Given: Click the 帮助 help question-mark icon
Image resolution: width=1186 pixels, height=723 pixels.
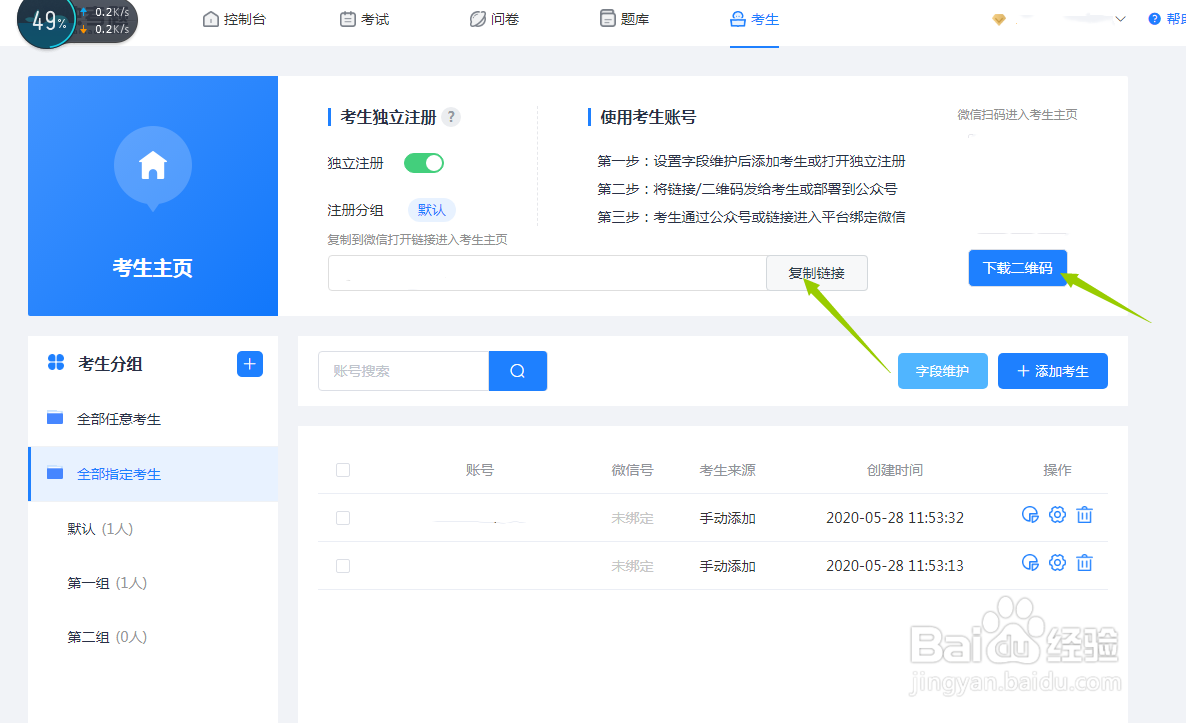Looking at the screenshot, I should pos(1153,18).
